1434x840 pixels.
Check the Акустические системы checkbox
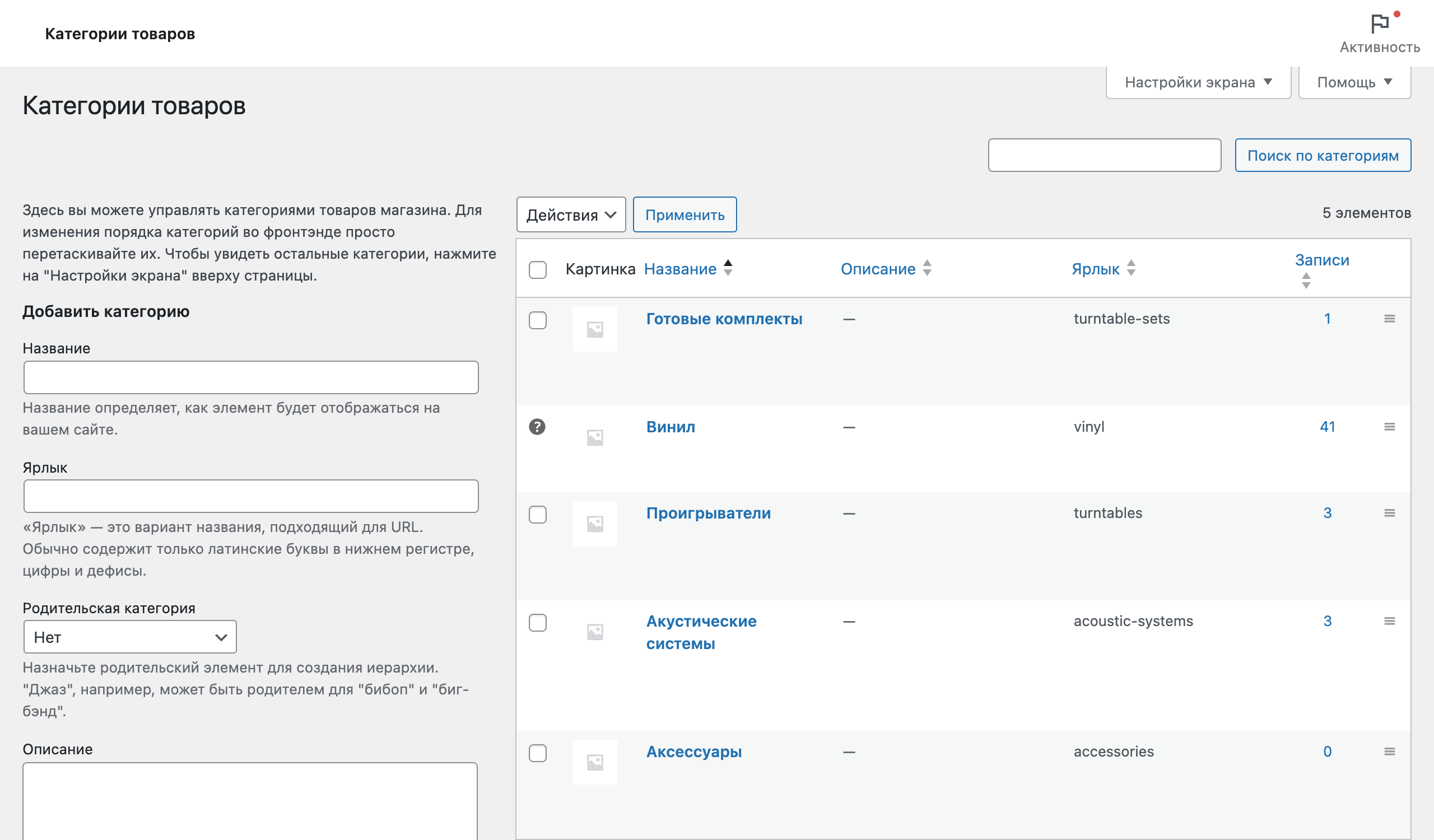pyautogui.click(x=537, y=623)
